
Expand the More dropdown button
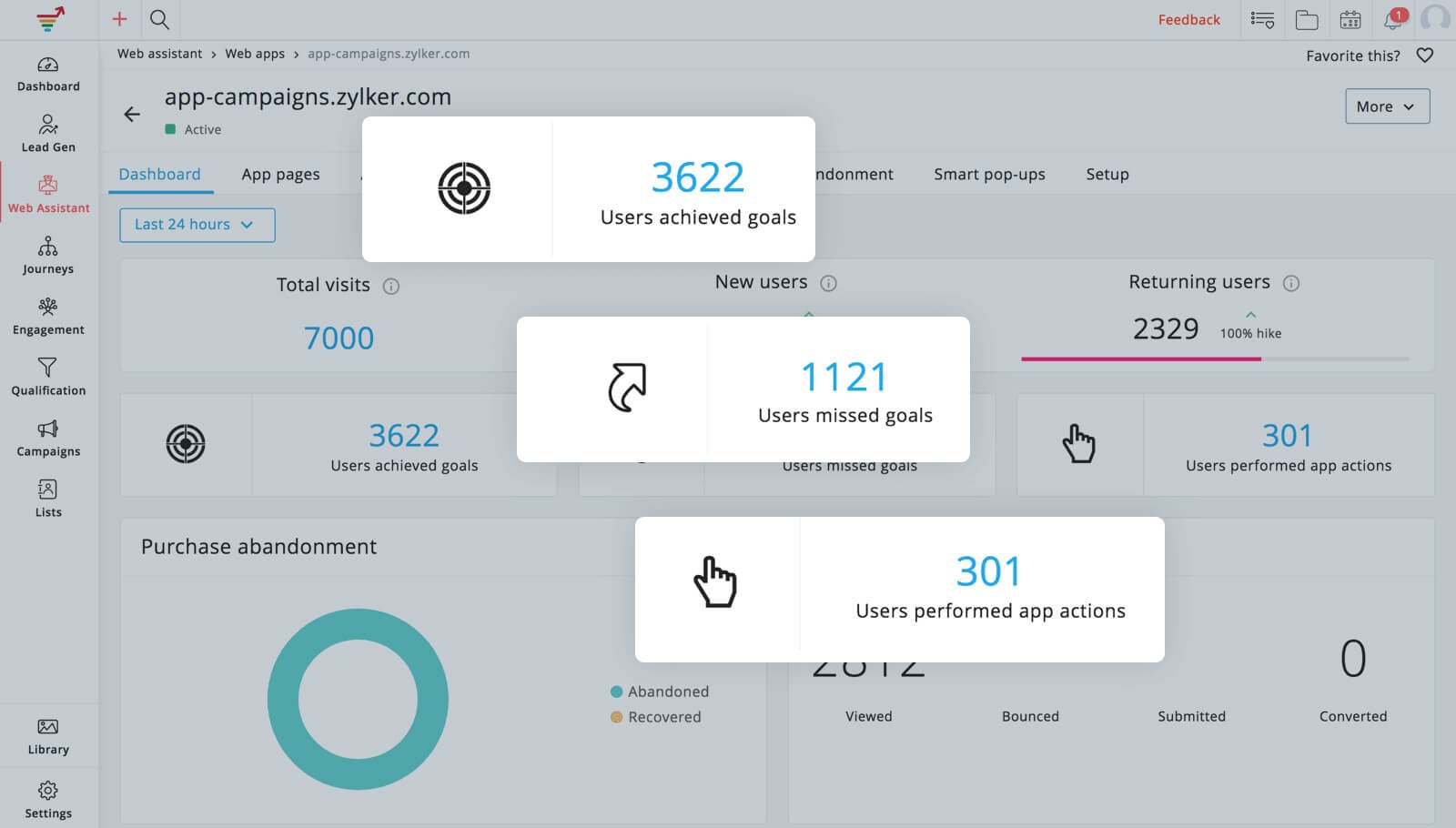click(x=1387, y=106)
